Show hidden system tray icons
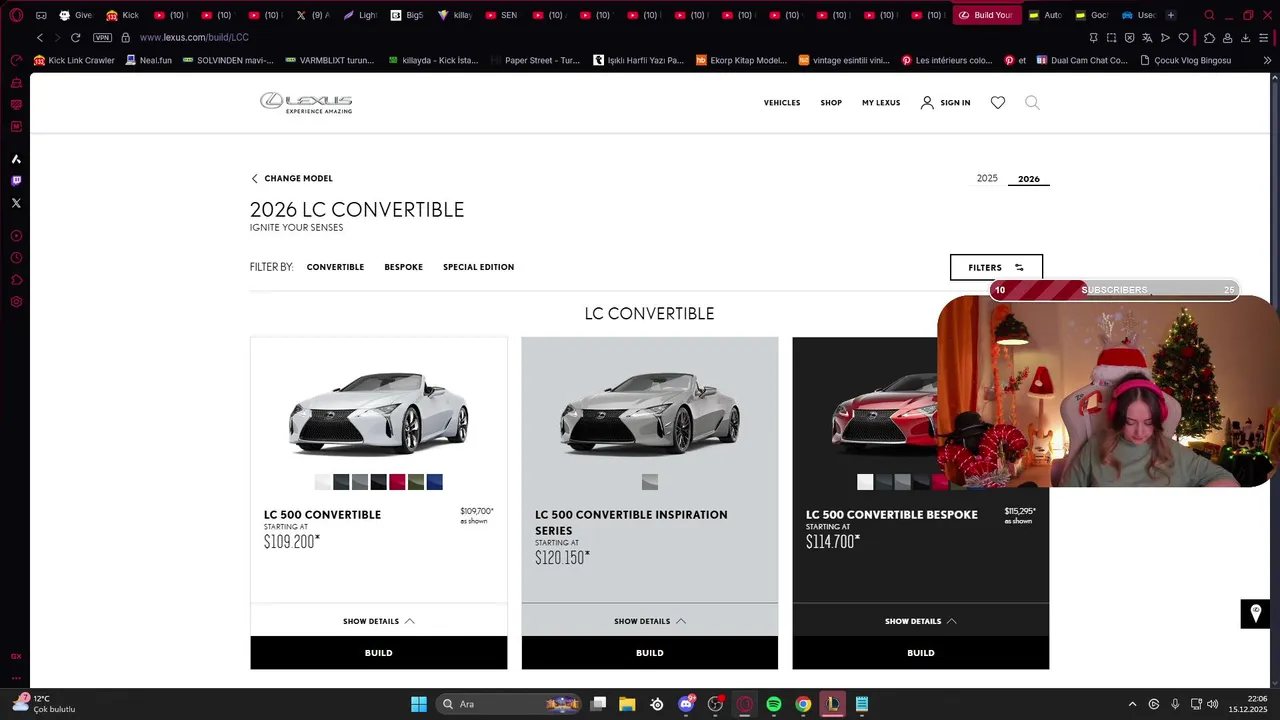 [1132, 704]
